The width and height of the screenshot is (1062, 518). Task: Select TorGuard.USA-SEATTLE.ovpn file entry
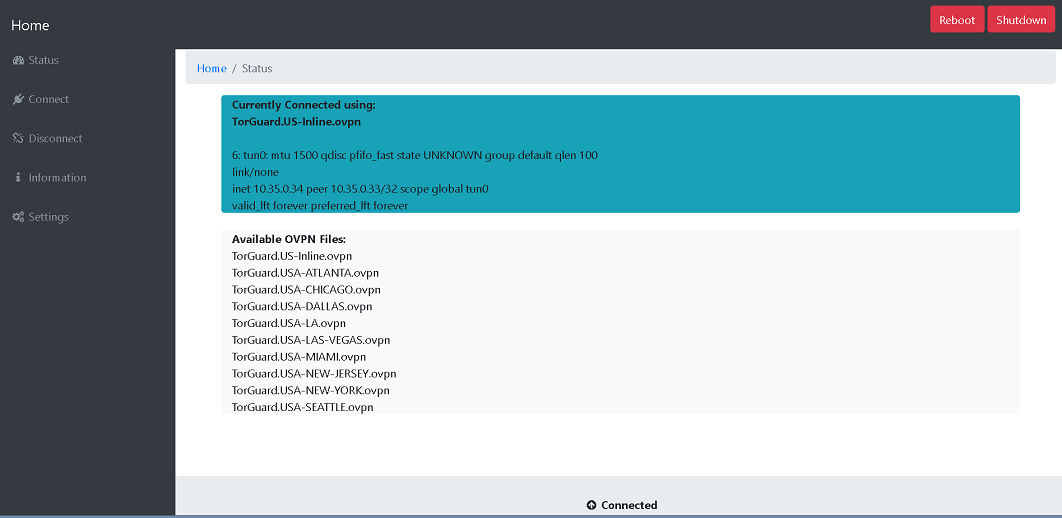click(x=303, y=408)
